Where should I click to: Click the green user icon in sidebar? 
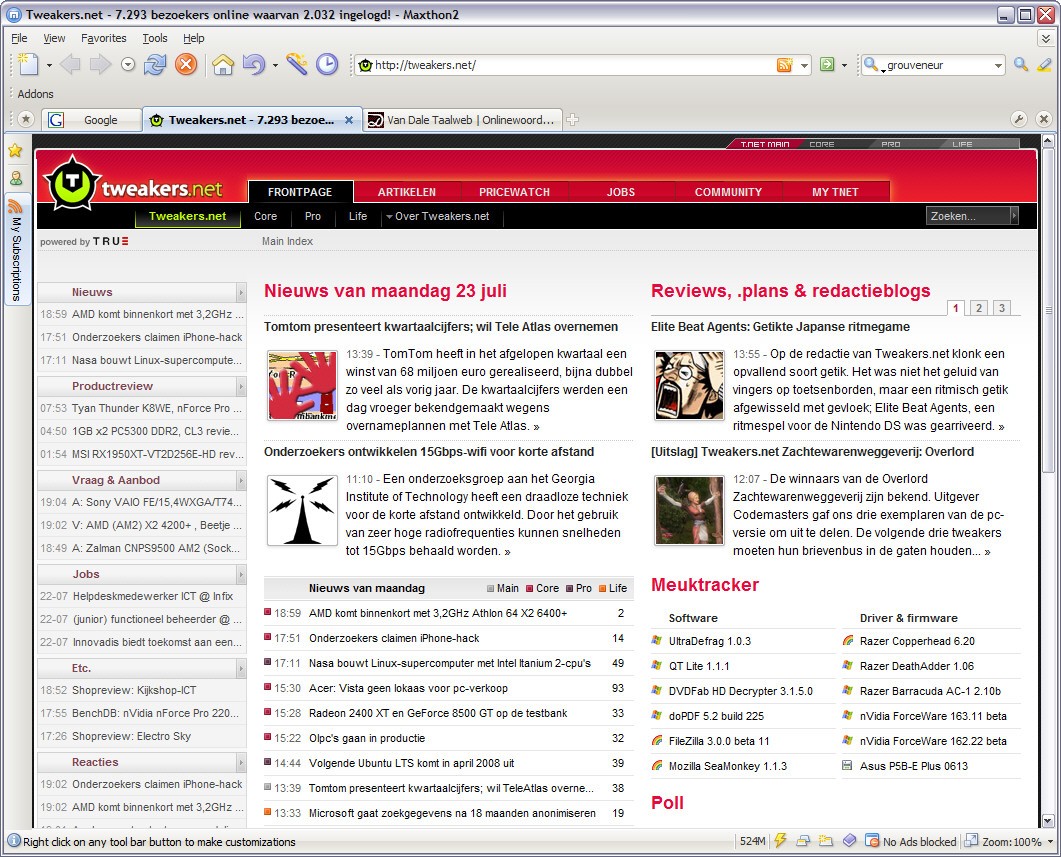pos(16,178)
